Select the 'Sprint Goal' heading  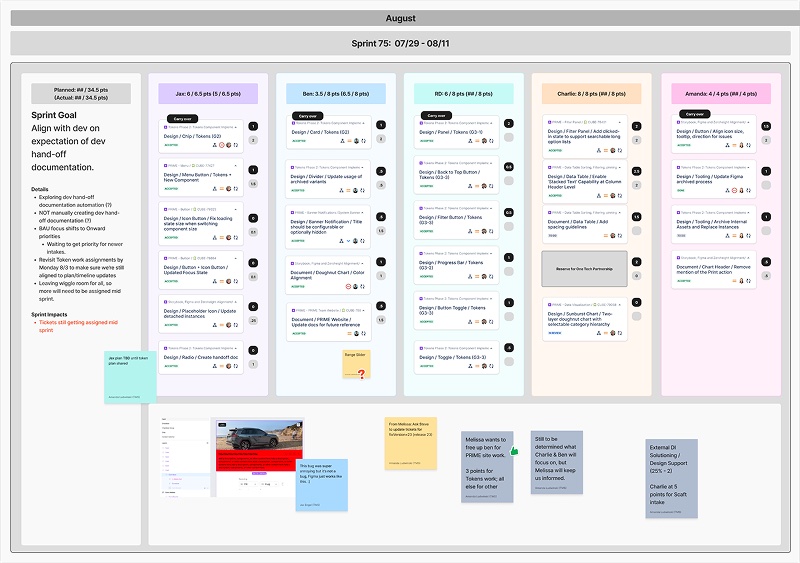[54, 115]
